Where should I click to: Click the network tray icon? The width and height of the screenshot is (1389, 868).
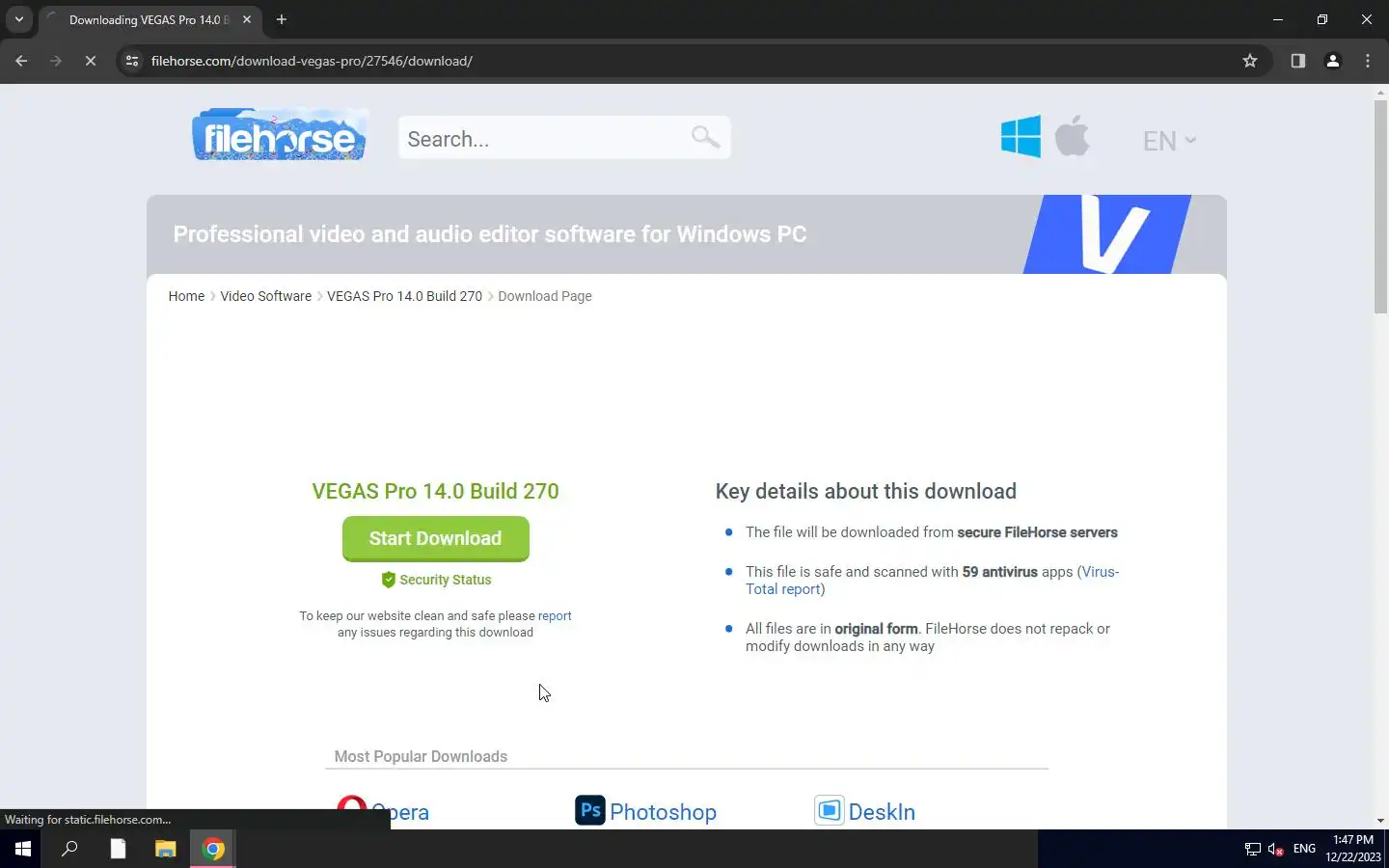1252,849
